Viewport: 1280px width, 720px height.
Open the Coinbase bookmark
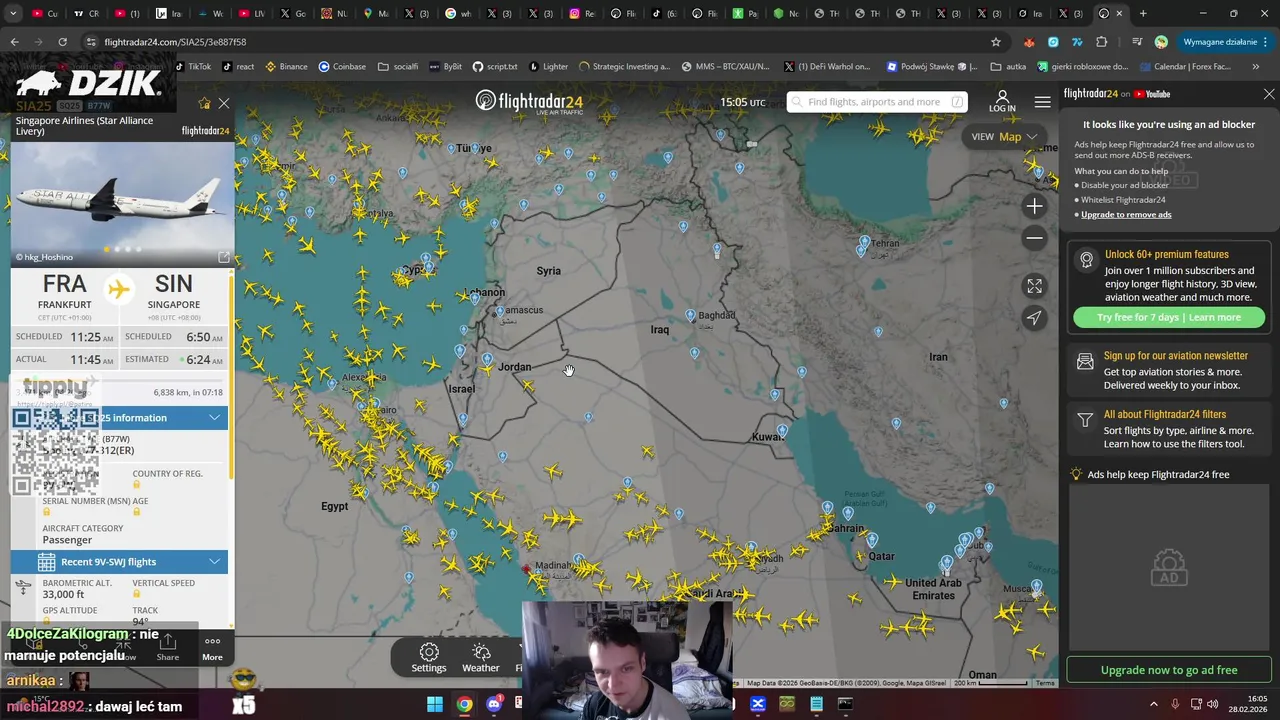pos(342,67)
